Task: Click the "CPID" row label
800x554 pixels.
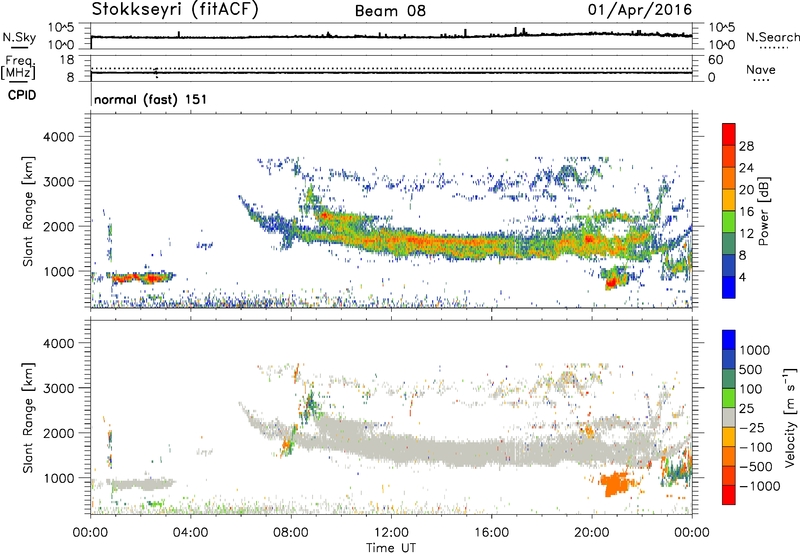Action: coord(22,95)
